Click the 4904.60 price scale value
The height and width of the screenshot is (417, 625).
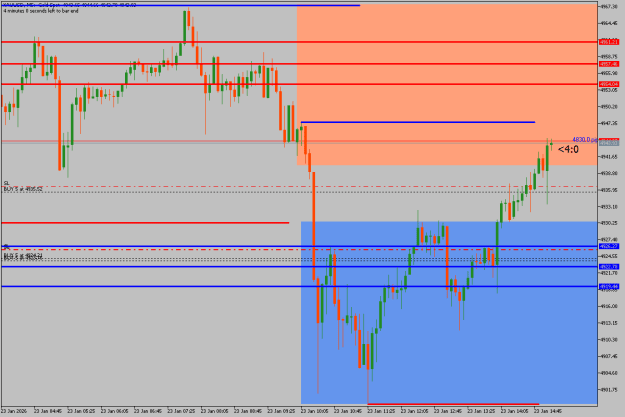pos(609,373)
